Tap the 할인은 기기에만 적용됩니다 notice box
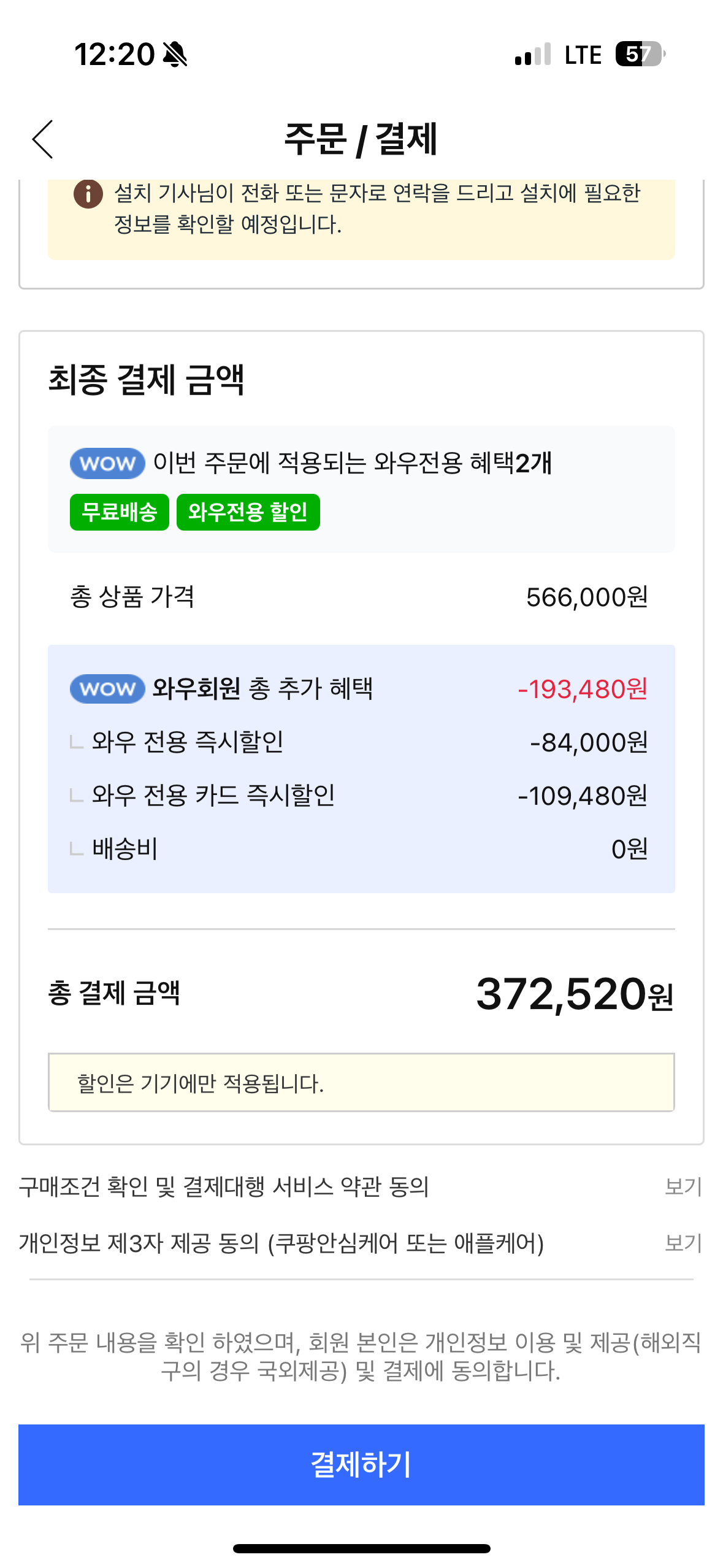The height and width of the screenshot is (1568, 723). (x=361, y=1083)
